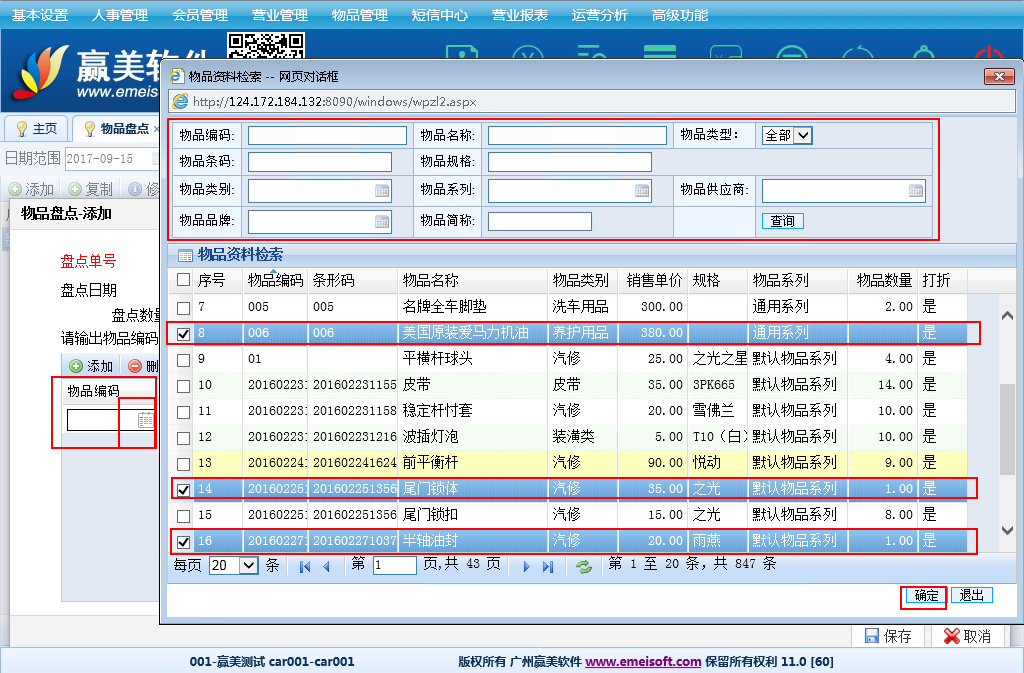Click the 退出 exit button

[971, 595]
